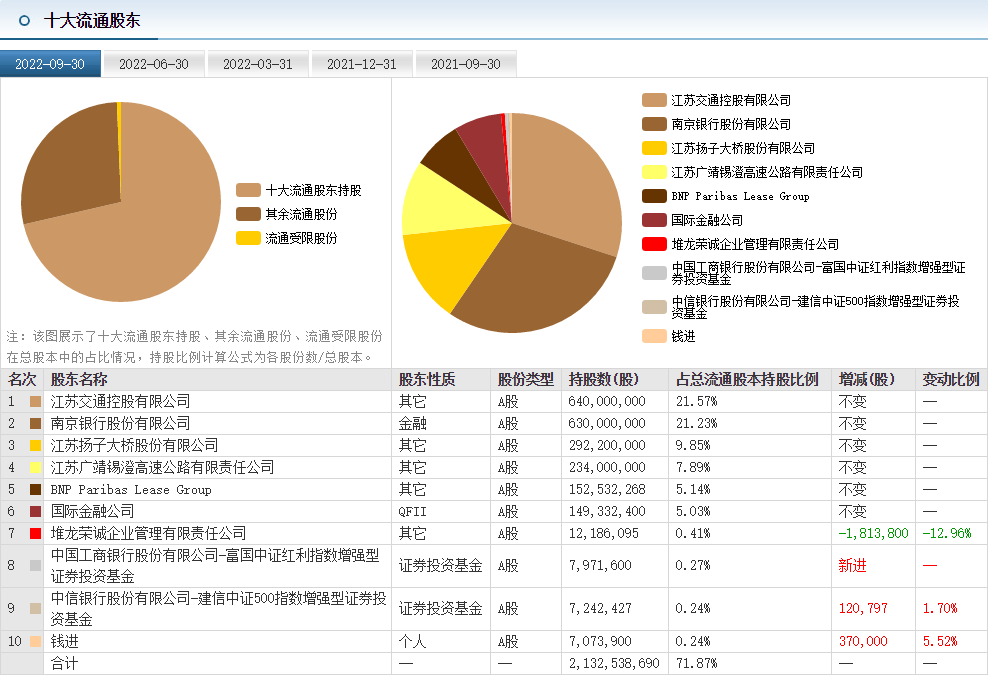Select shareholder 钱进 in table row 10
Viewport: 992px width, 681px height.
65,641
